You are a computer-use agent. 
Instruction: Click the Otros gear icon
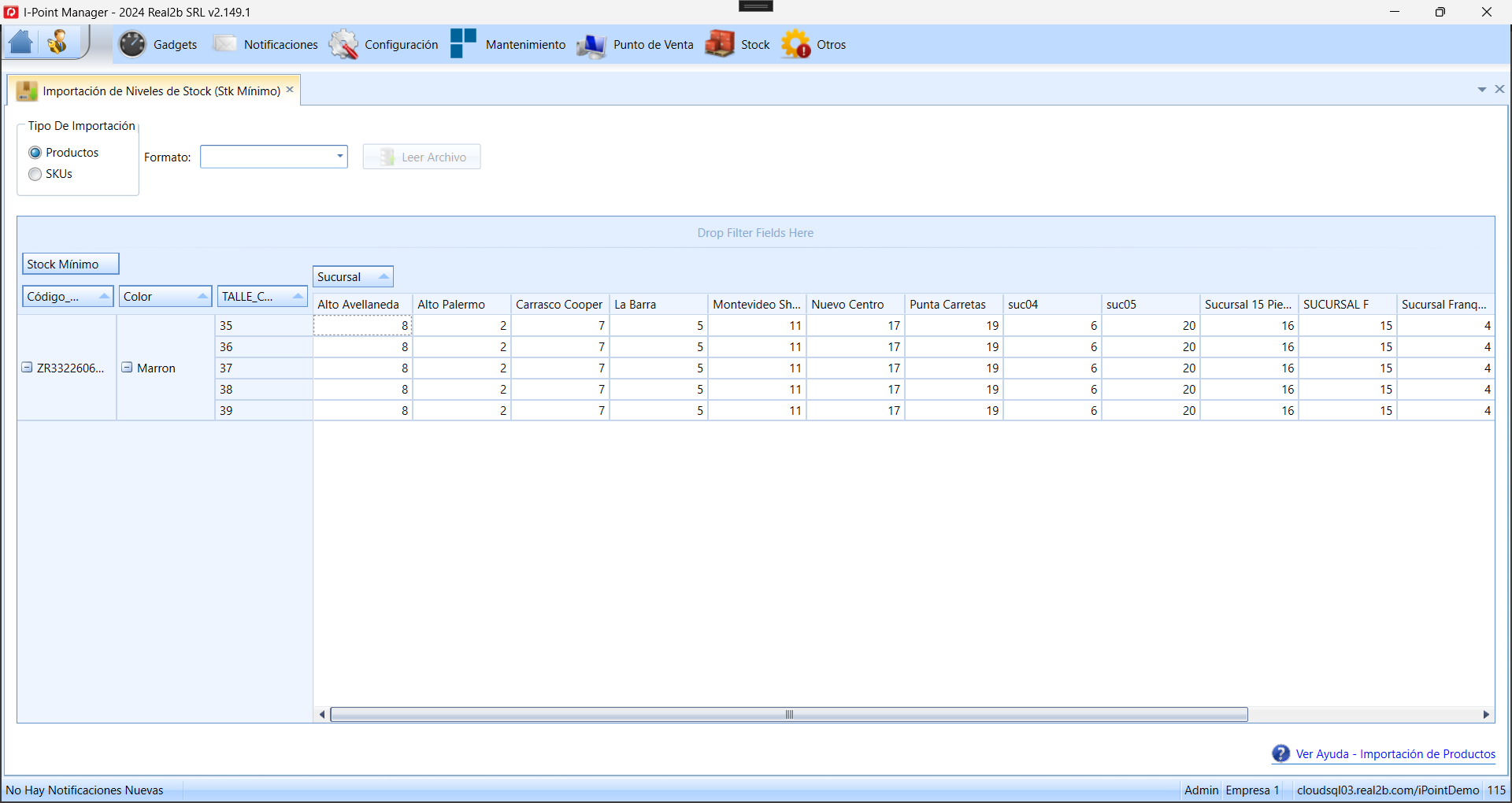coord(796,44)
